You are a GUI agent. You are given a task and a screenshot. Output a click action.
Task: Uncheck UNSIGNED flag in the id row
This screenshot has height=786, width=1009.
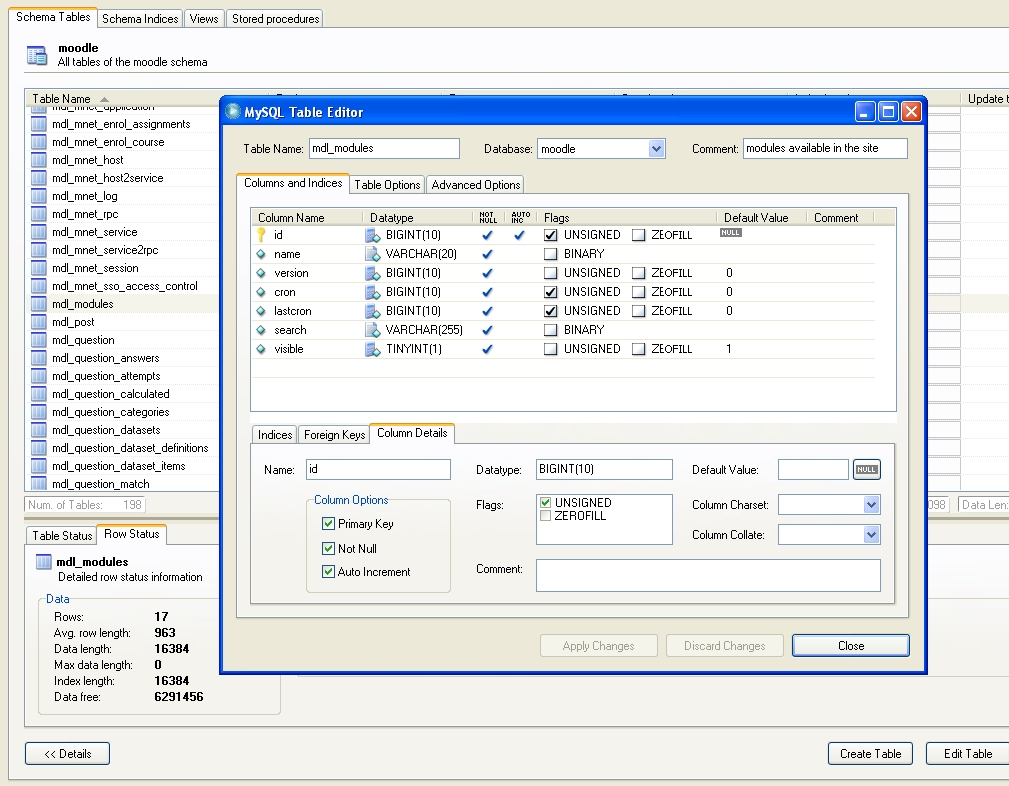(x=550, y=235)
